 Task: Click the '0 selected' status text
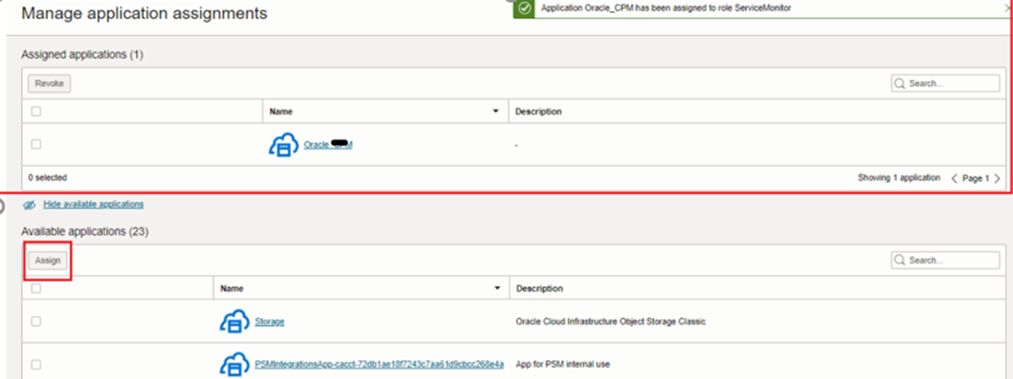pyautogui.click(x=47, y=178)
